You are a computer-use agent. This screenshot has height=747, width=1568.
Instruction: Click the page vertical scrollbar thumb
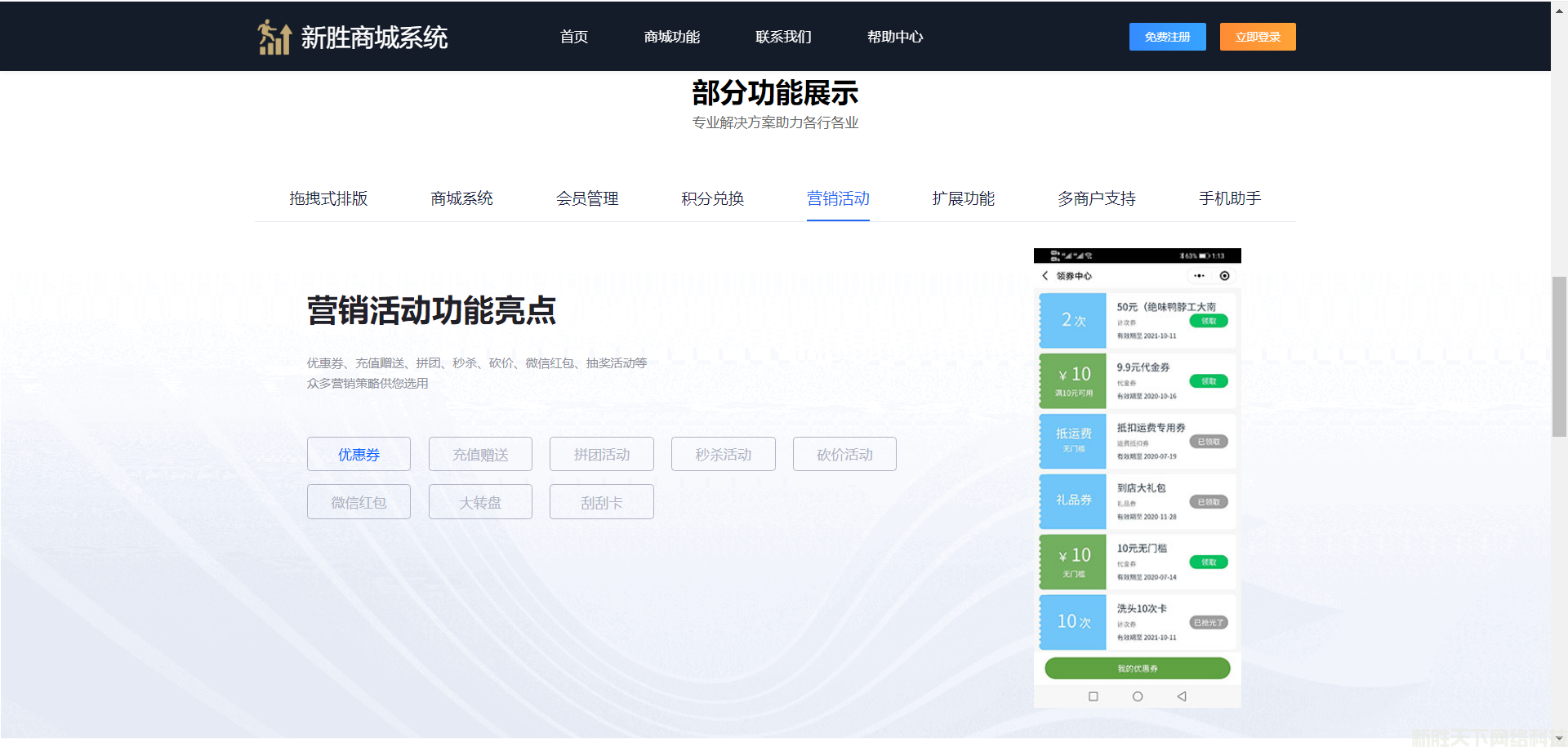(1559, 357)
